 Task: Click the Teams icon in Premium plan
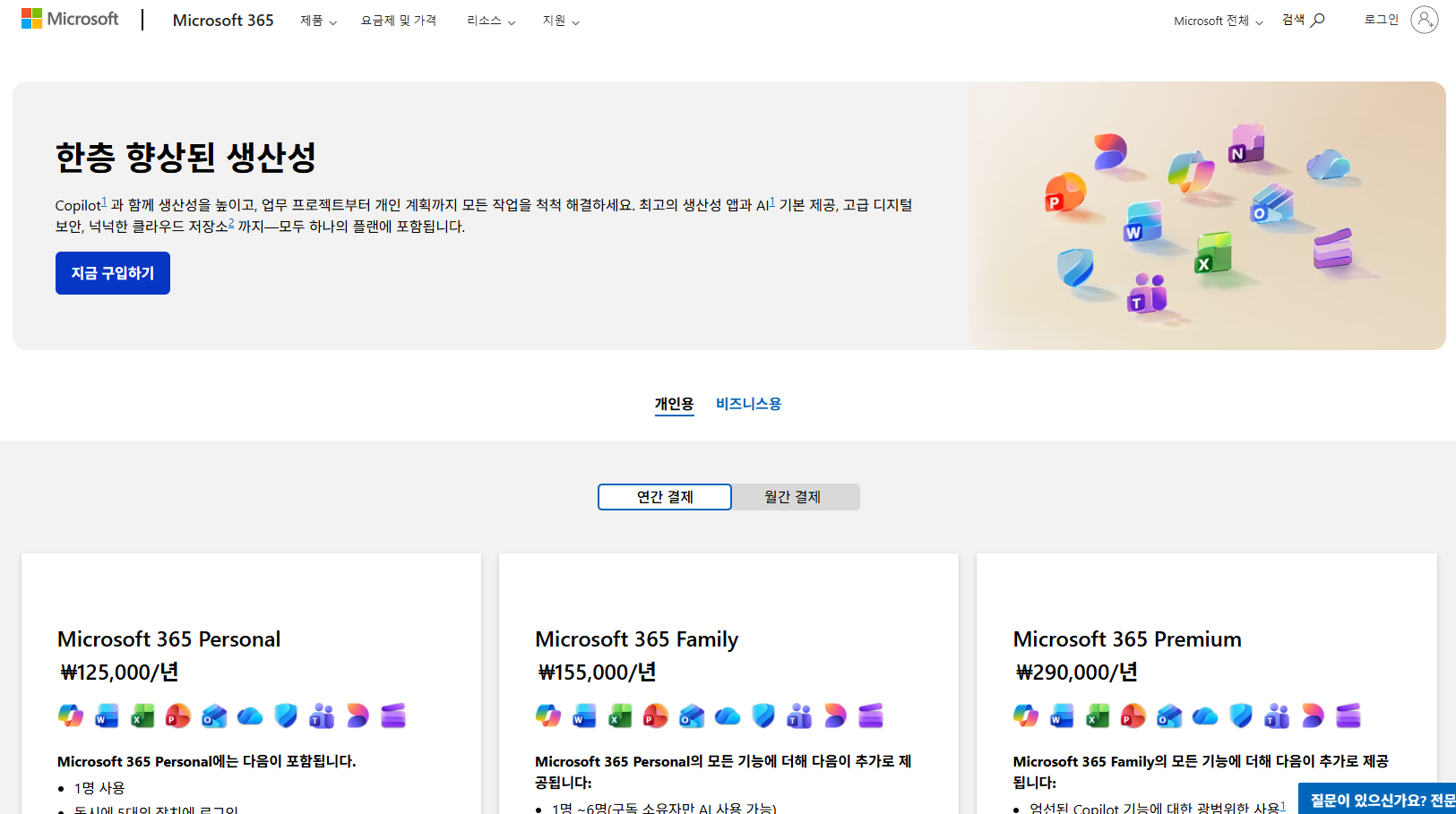pyautogui.click(x=1277, y=715)
